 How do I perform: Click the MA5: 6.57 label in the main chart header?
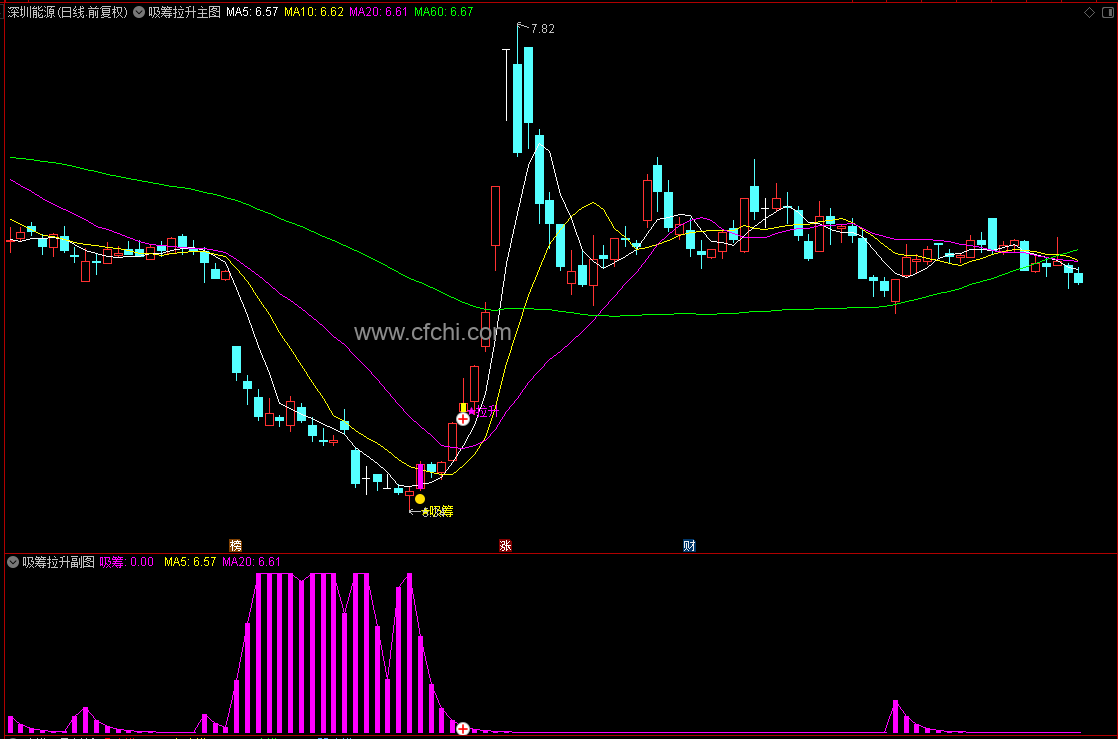(x=252, y=12)
